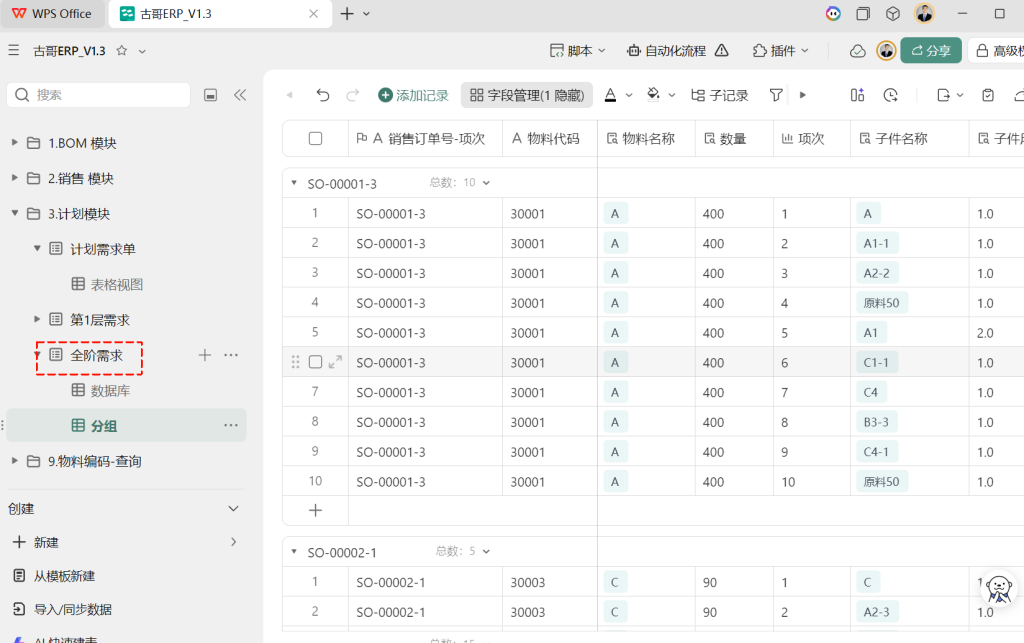Click the redo arrow icon
Screen dimensions: 1024x643
[x=353, y=95]
